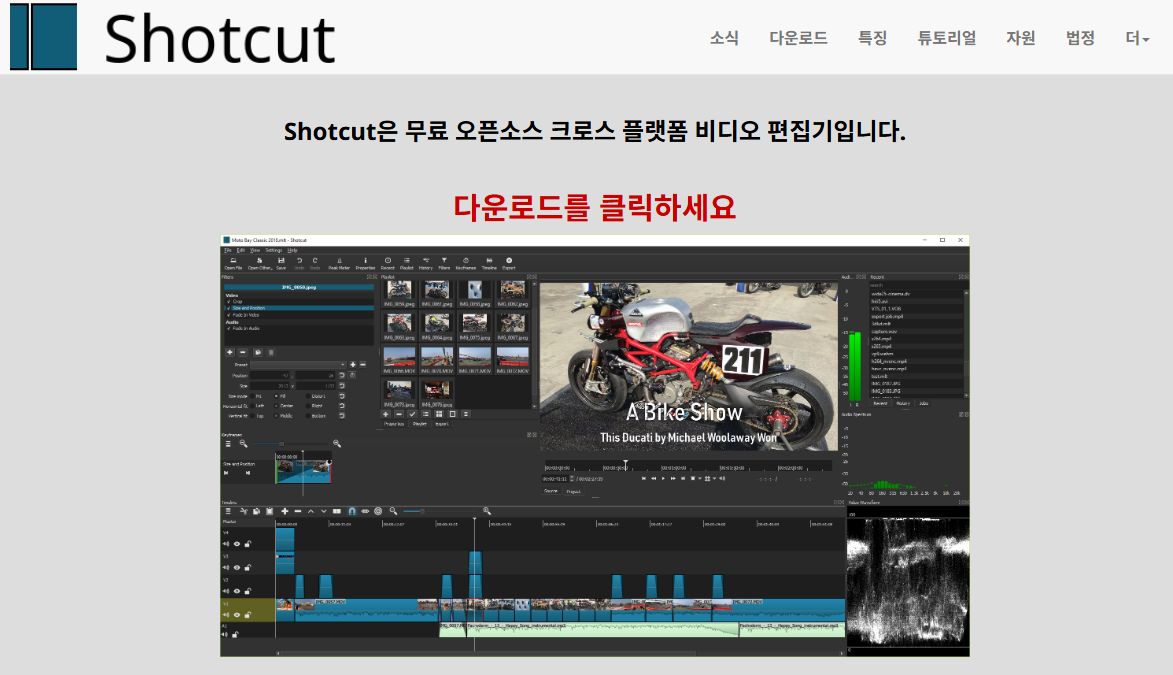Hide track V2 using its eye icon

(x=237, y=591)
